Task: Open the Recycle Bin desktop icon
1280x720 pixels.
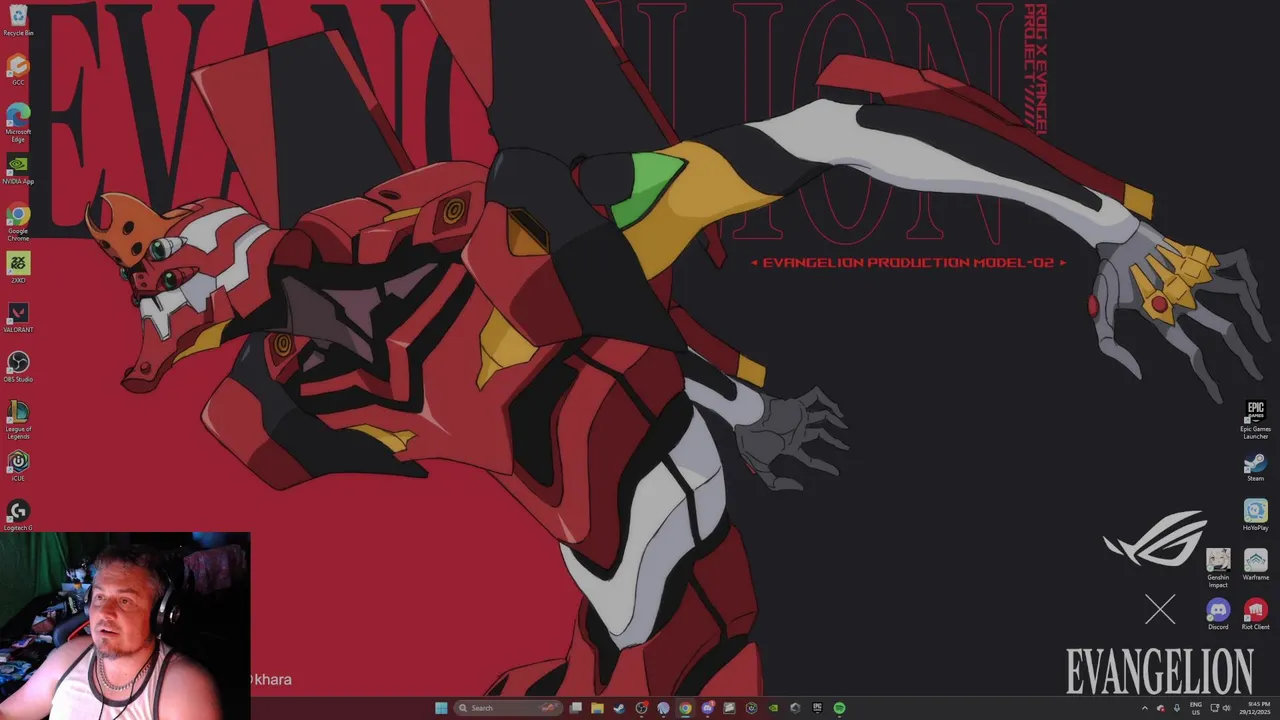Action: tap(18, 22)
